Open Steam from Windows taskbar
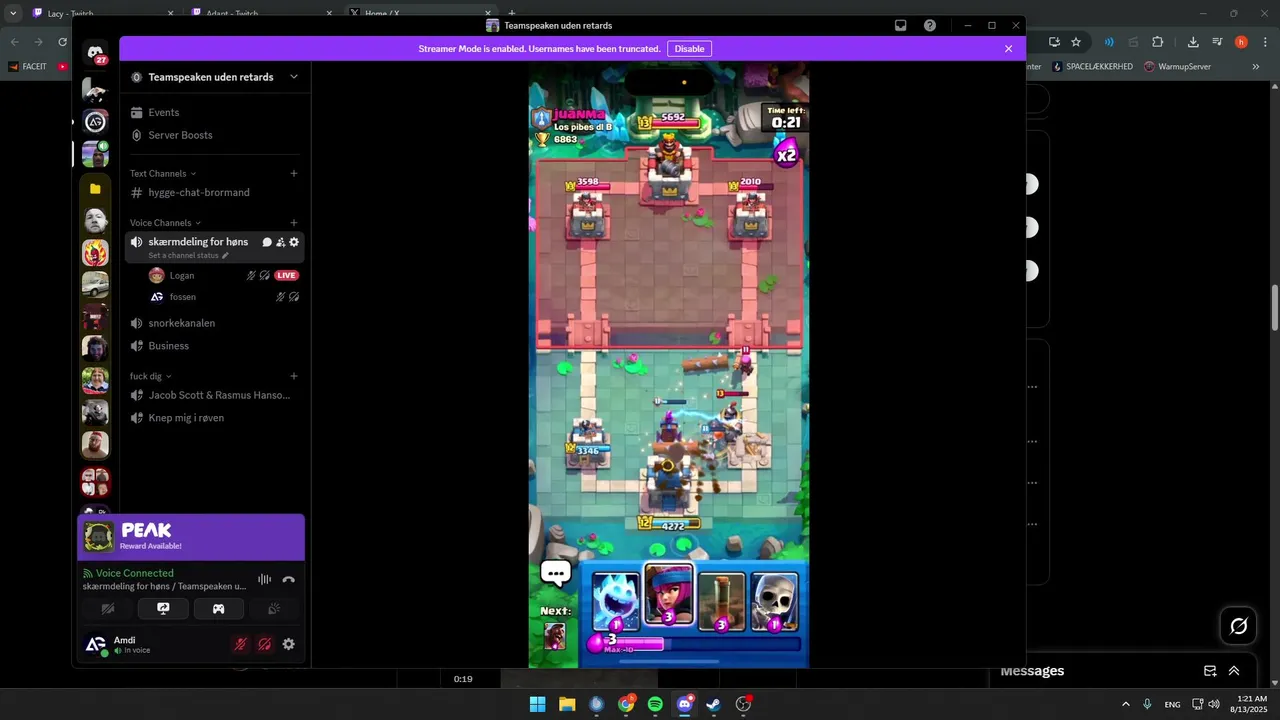The width and height of the screenshot is (1280, 720). tap(714, 704)
